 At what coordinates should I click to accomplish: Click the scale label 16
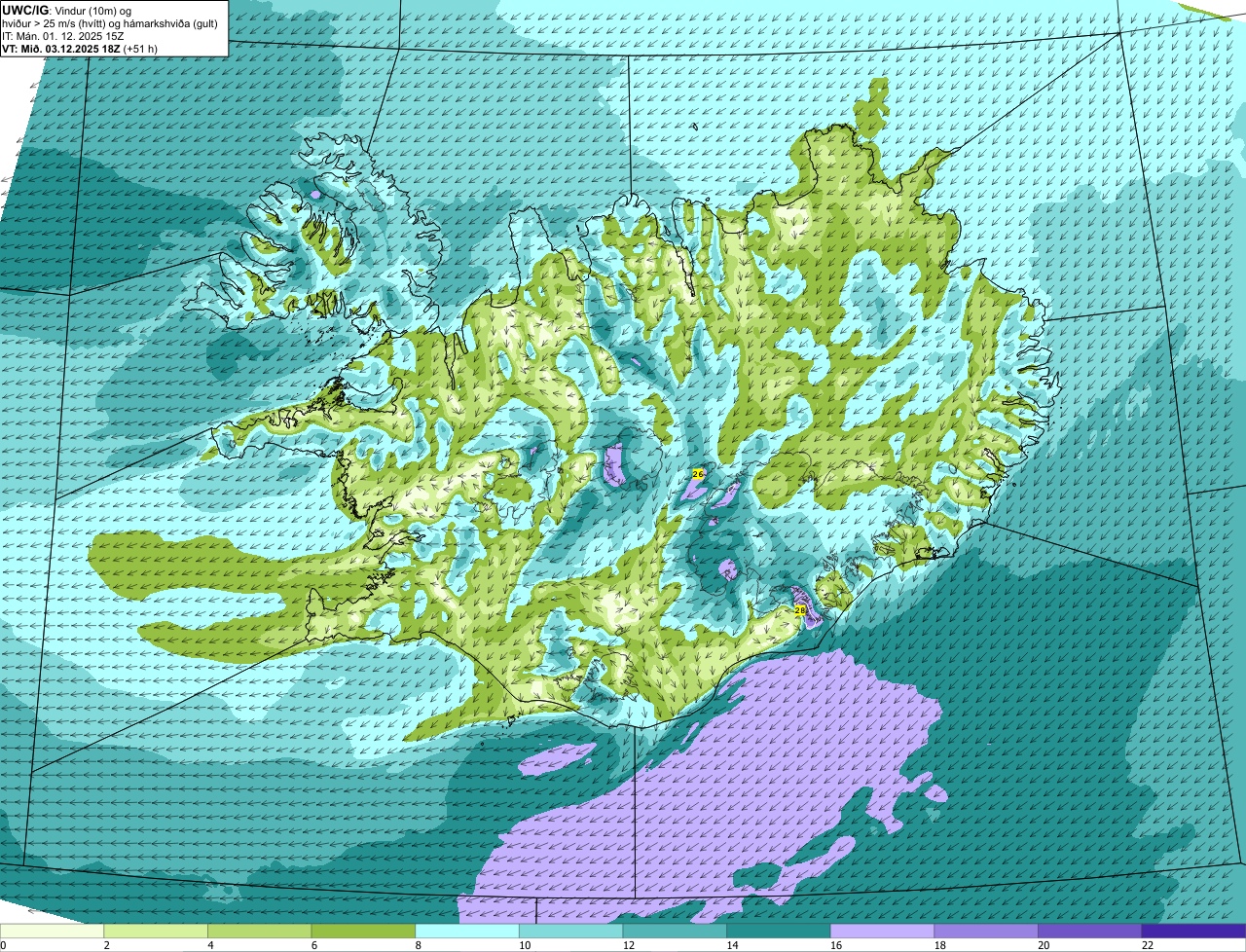click(x=835, y=946)
